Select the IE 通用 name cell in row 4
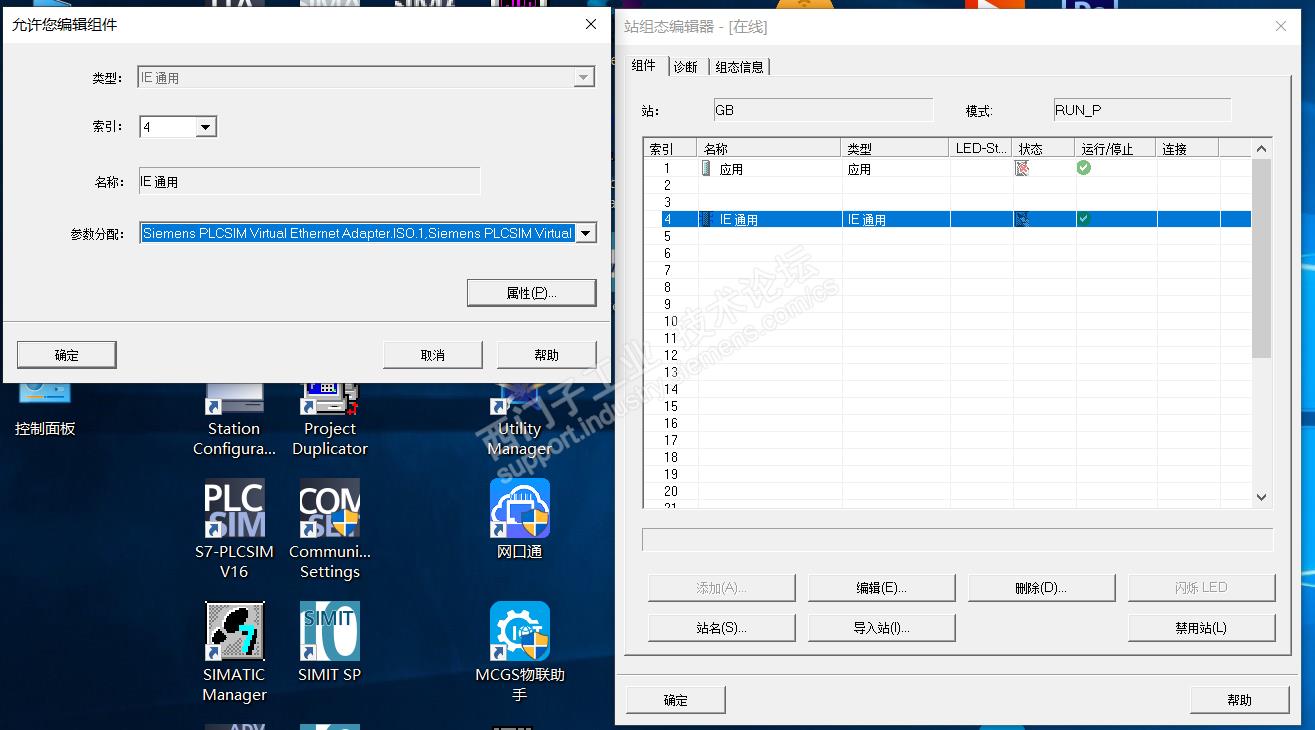This screenshot has height=730, width=1315. (x=769, y=219)
